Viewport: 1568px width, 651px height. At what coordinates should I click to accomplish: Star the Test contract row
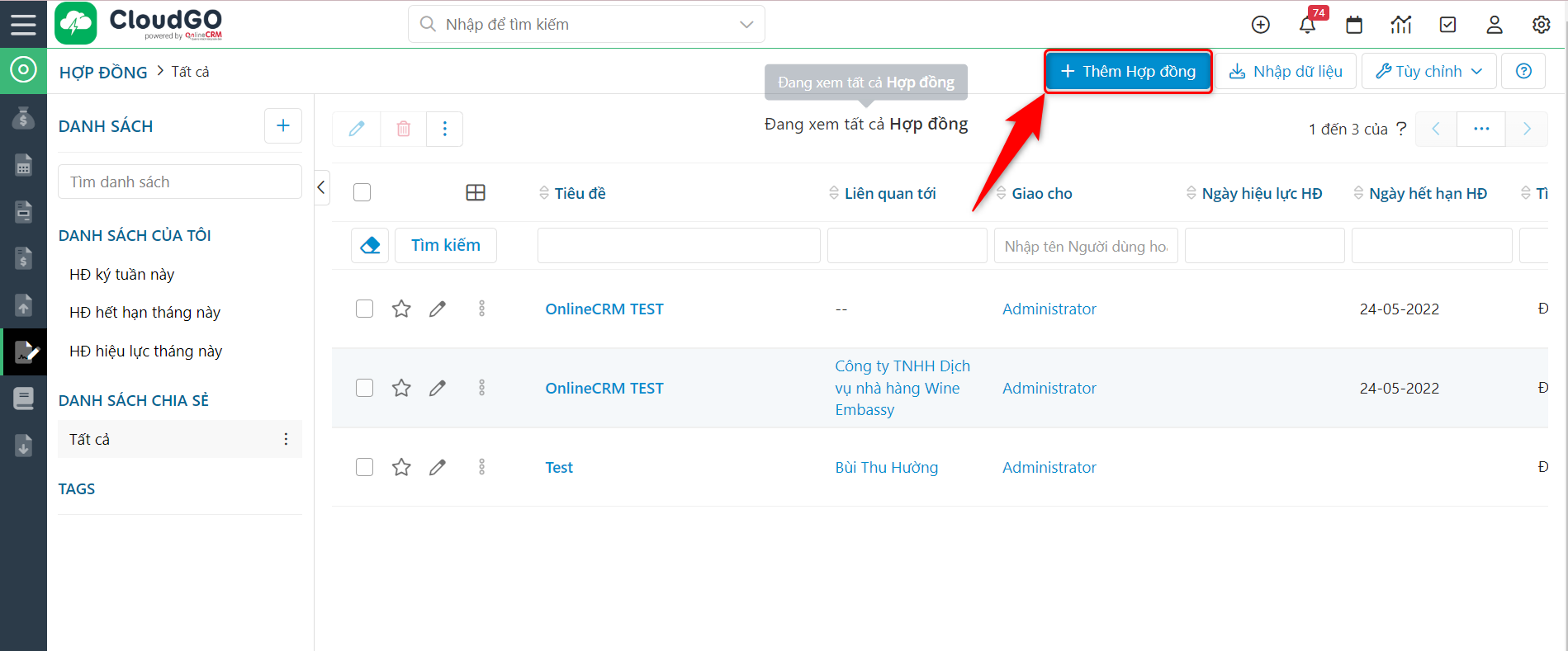(x=401, y=467)
